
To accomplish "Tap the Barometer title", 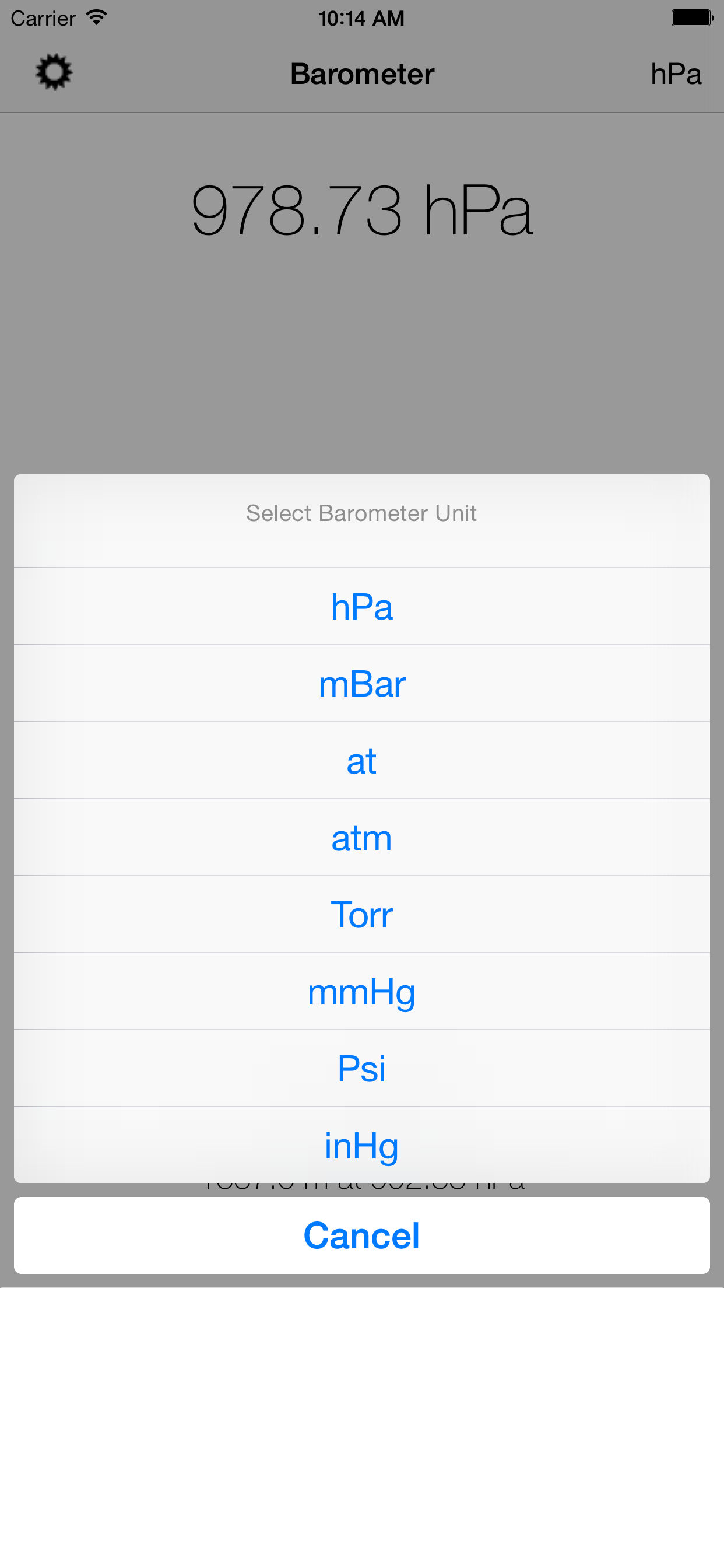I will coord(361,73).
